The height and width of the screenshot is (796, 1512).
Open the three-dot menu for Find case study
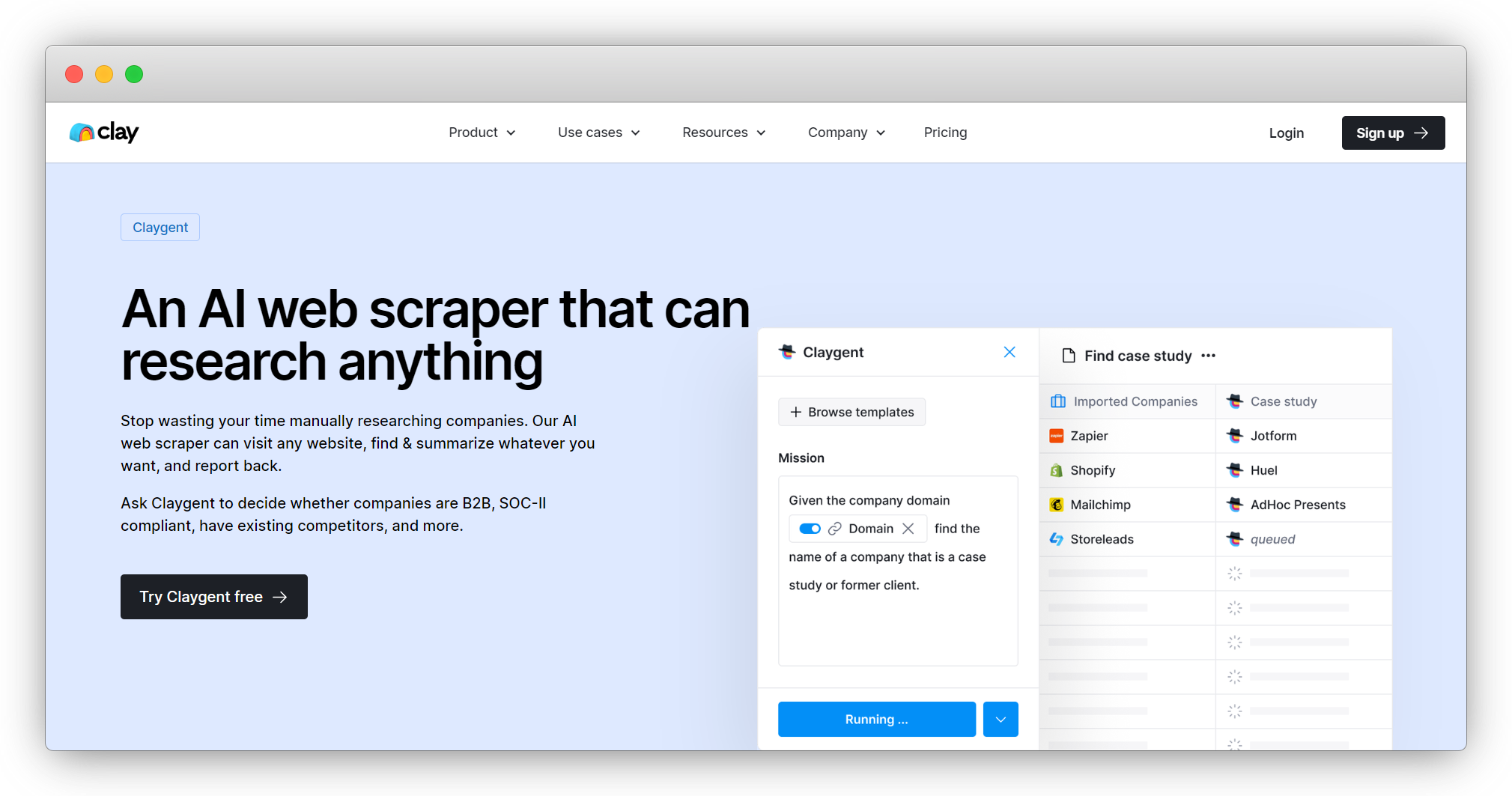click(1209, 356)
